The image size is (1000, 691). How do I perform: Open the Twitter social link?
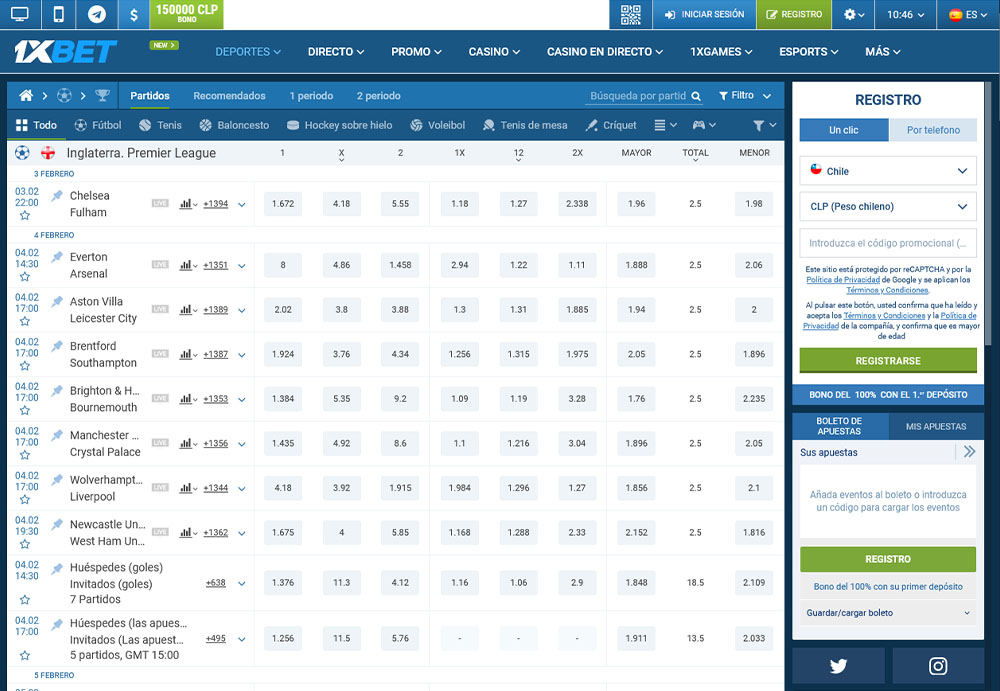[838, 666]
